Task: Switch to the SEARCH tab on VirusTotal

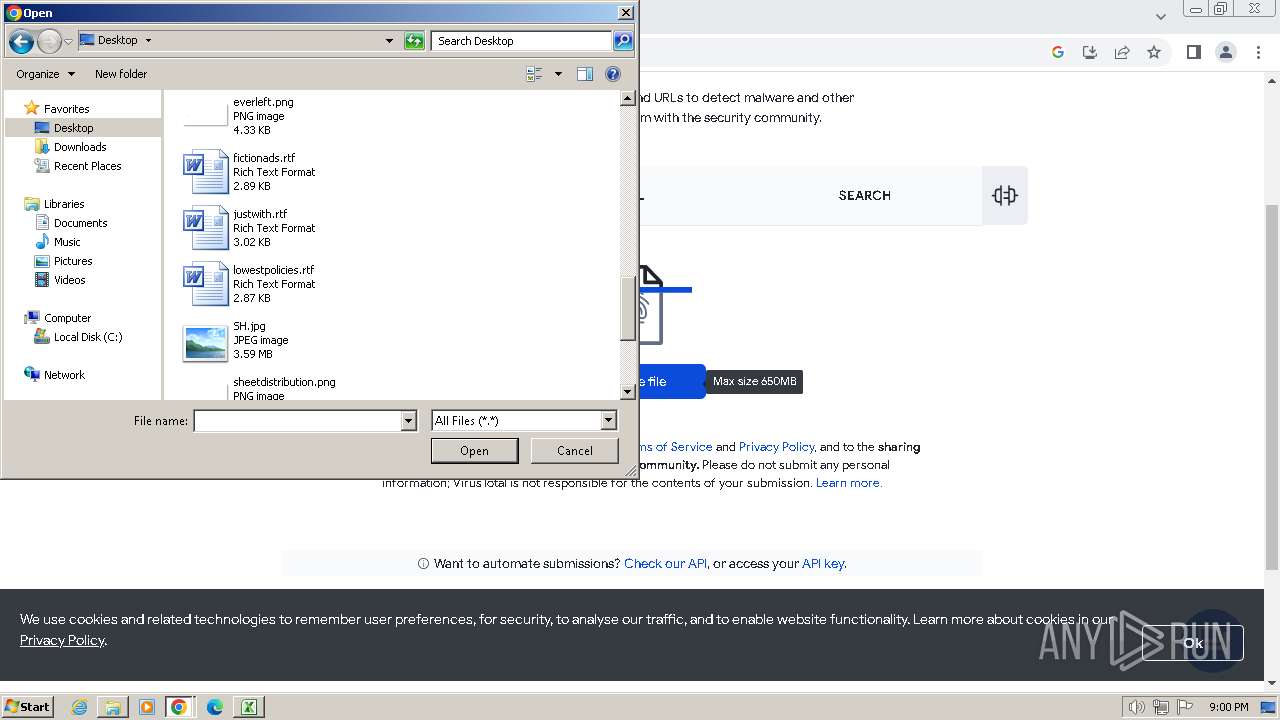Action: tap(864, 196)
